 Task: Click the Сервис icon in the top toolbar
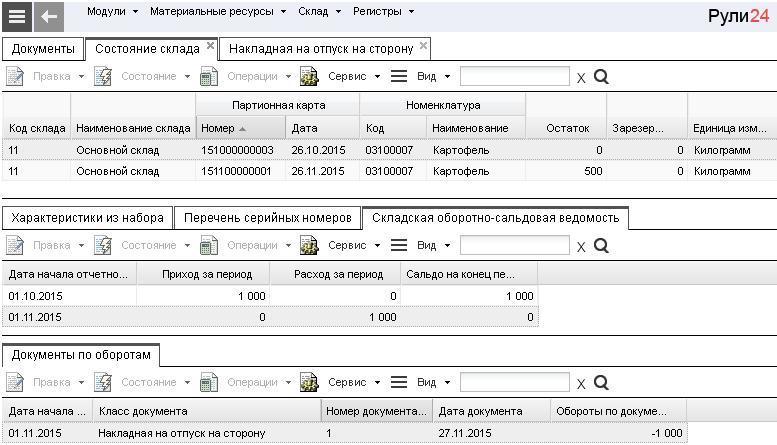(309, 76)
